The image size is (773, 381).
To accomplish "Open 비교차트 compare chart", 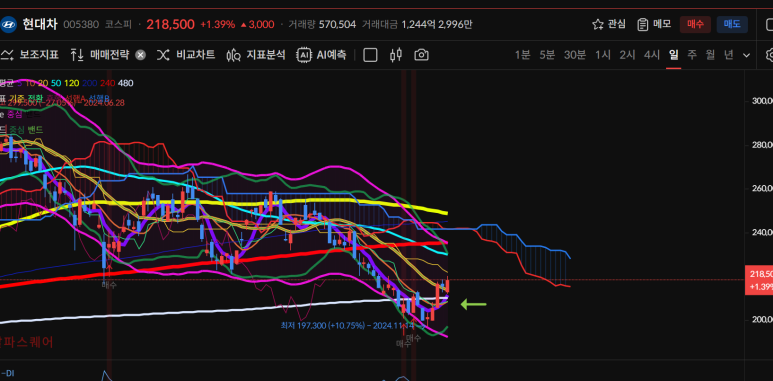I will pos(186,55).
